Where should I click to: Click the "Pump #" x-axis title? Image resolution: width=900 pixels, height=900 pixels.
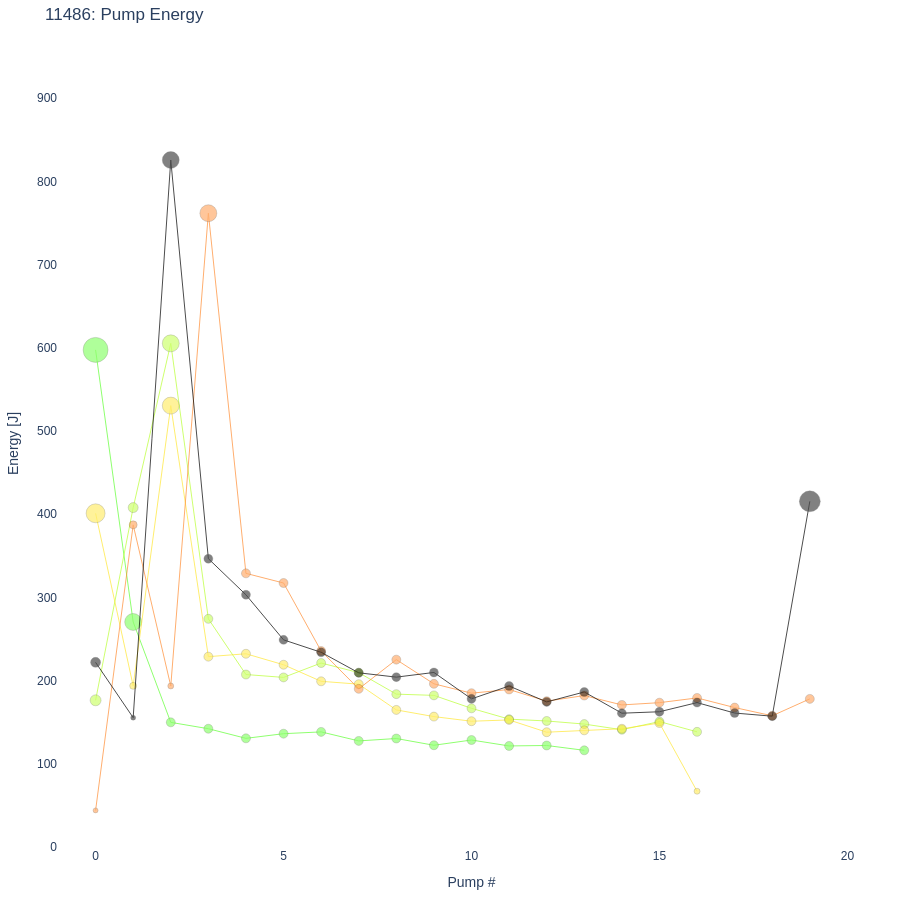point(471,882)
